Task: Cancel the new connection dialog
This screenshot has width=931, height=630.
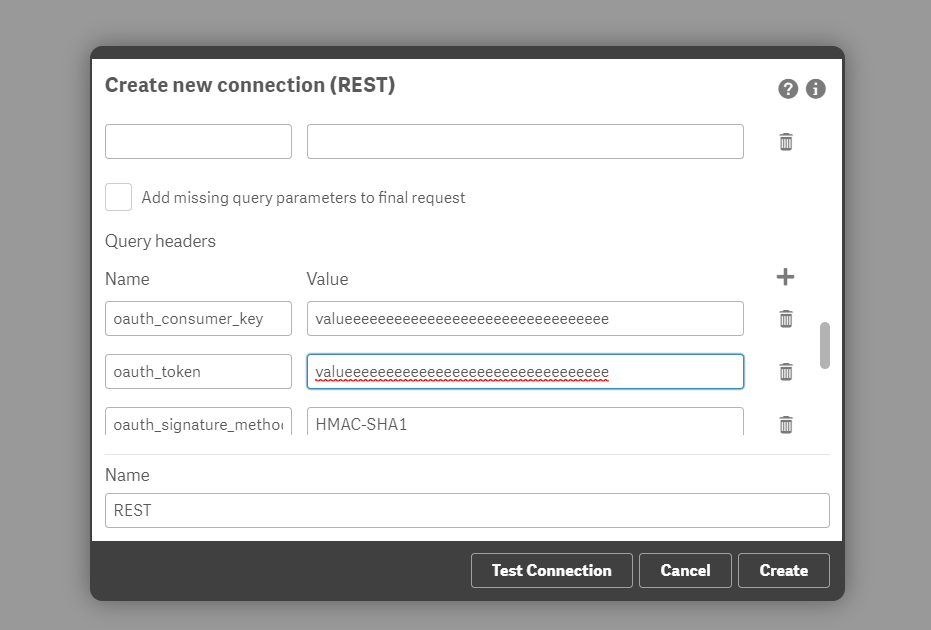Action: [685, 570]
